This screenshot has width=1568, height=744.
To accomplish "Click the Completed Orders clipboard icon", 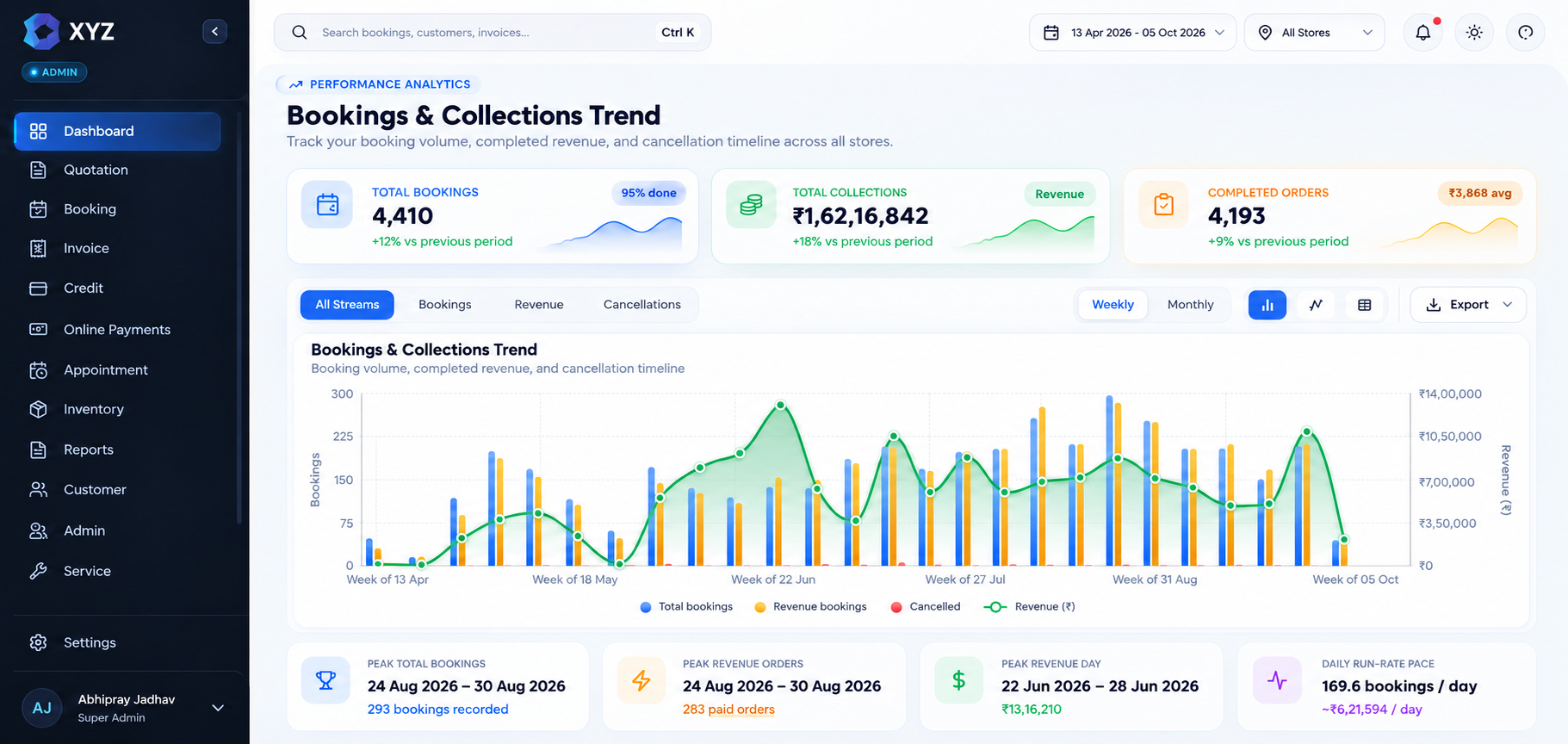I will (1163, 205).
